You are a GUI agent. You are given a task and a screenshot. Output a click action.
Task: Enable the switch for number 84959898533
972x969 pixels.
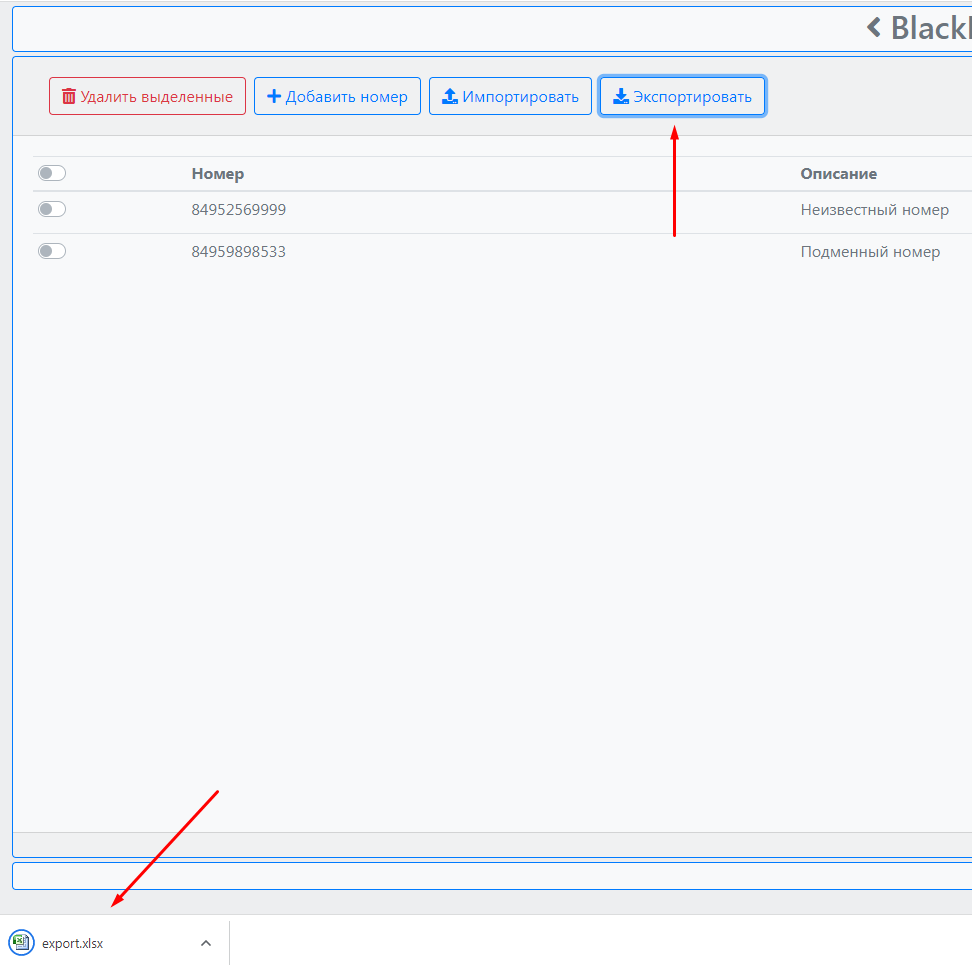click(x=52, y=252)
